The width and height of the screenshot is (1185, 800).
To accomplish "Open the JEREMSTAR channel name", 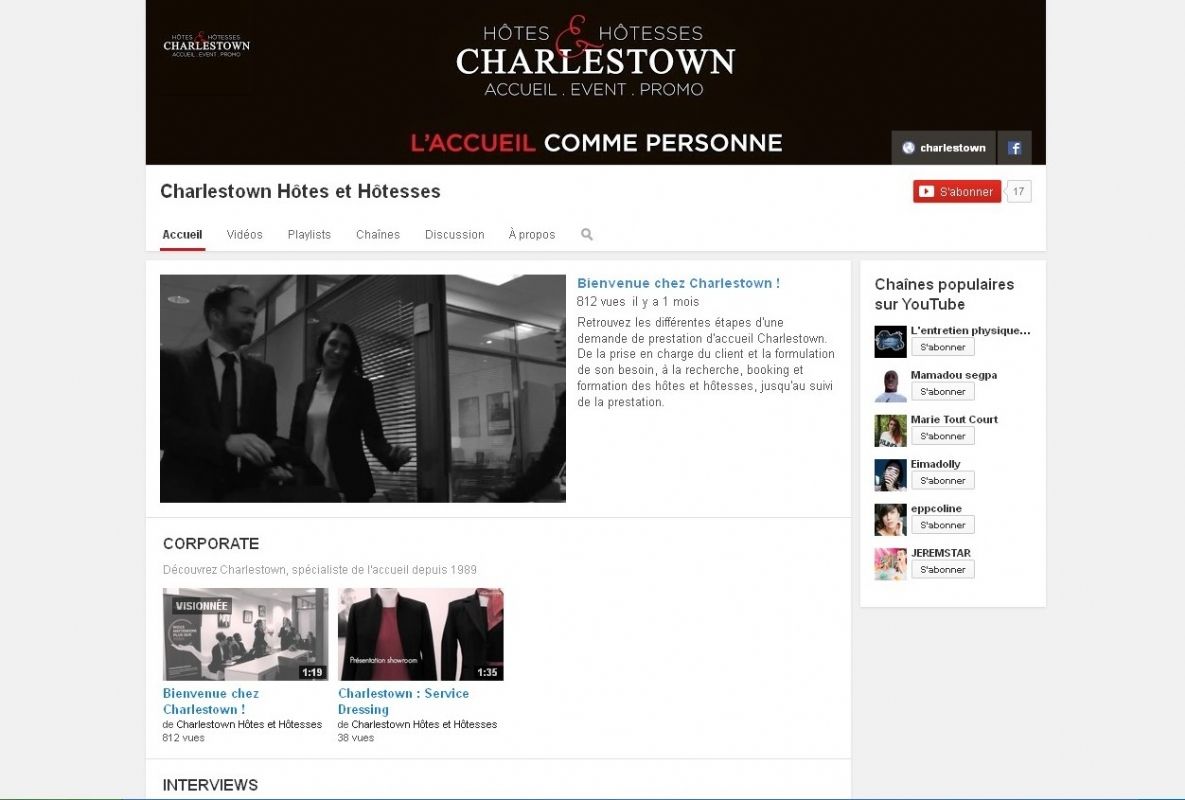I will pyautogui.click(x=940, y=553).
